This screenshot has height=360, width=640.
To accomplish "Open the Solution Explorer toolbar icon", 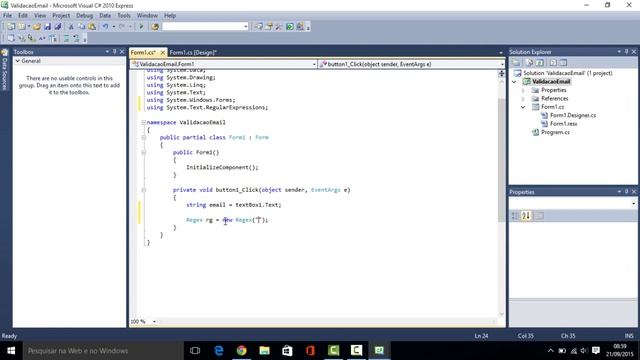I will point(258,27).
